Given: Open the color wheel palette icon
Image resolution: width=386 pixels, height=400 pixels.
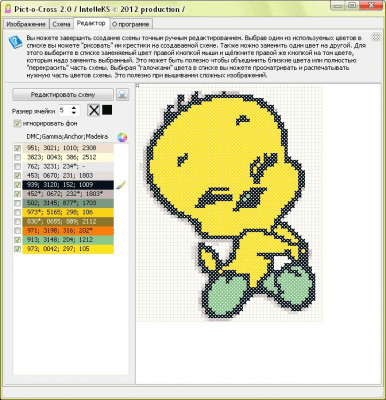Looking at the screenshot, I should pos(122,137).
